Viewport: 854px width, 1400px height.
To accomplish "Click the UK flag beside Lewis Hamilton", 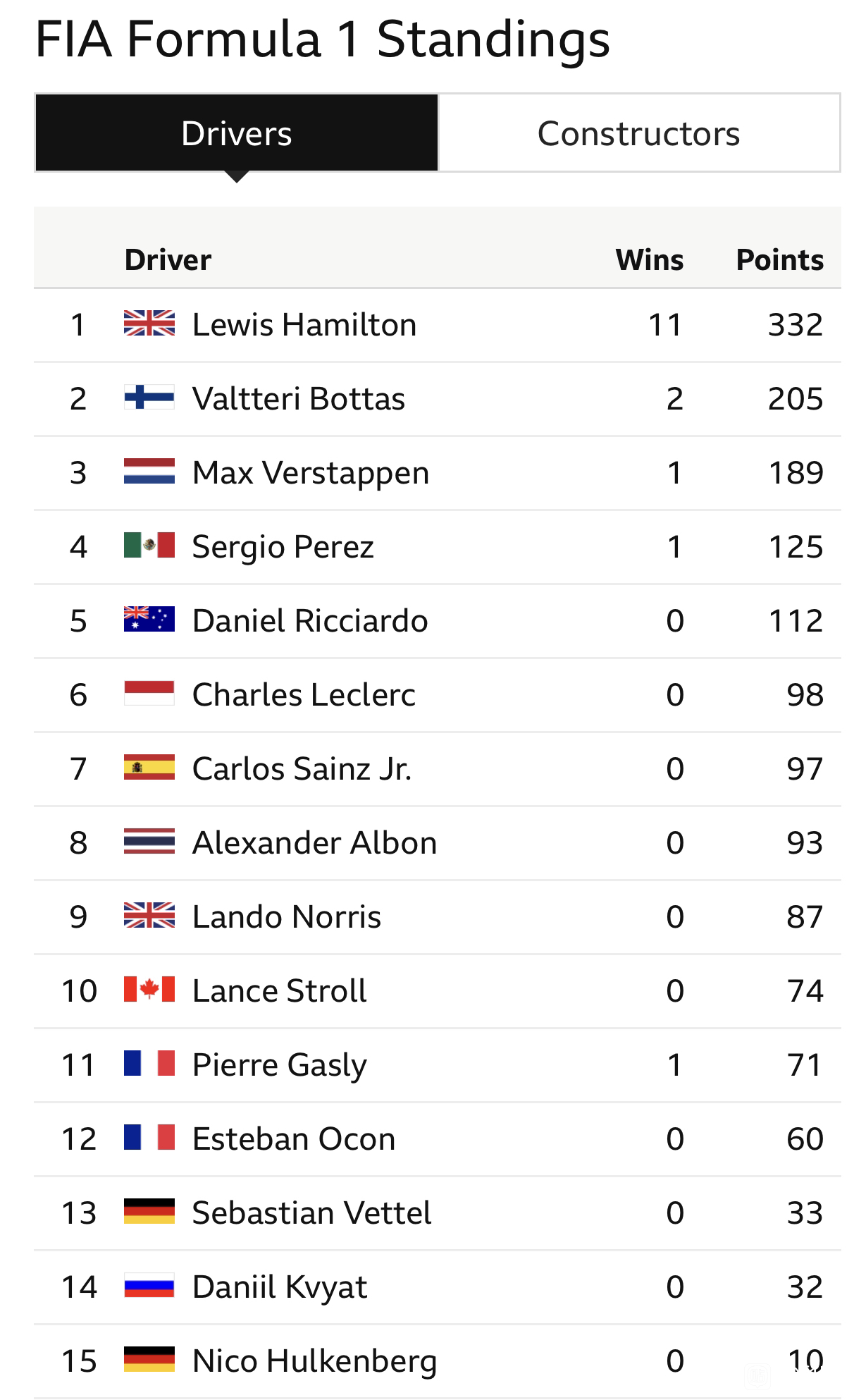I will click(149, 323).
